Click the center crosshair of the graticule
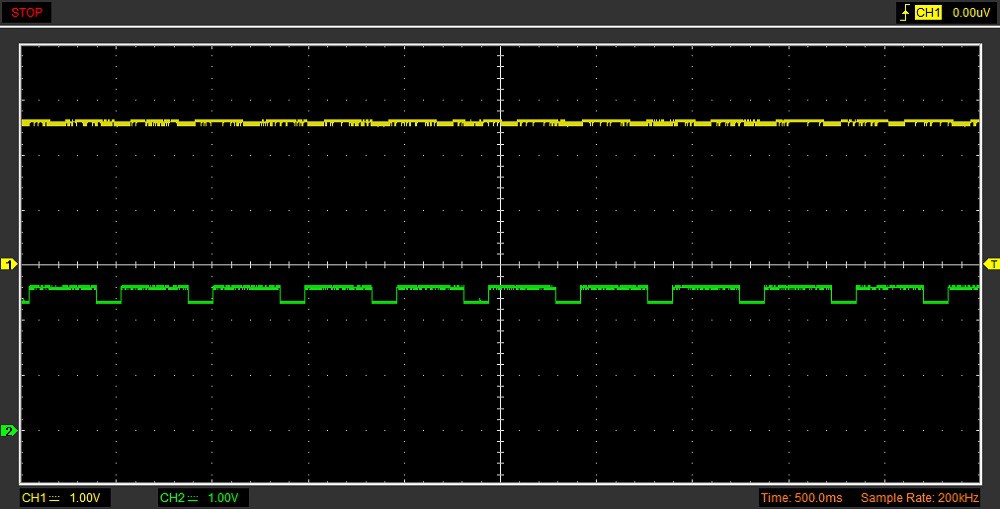The width and height of the screenshot is (1000, 509). (x=499, y=264)
